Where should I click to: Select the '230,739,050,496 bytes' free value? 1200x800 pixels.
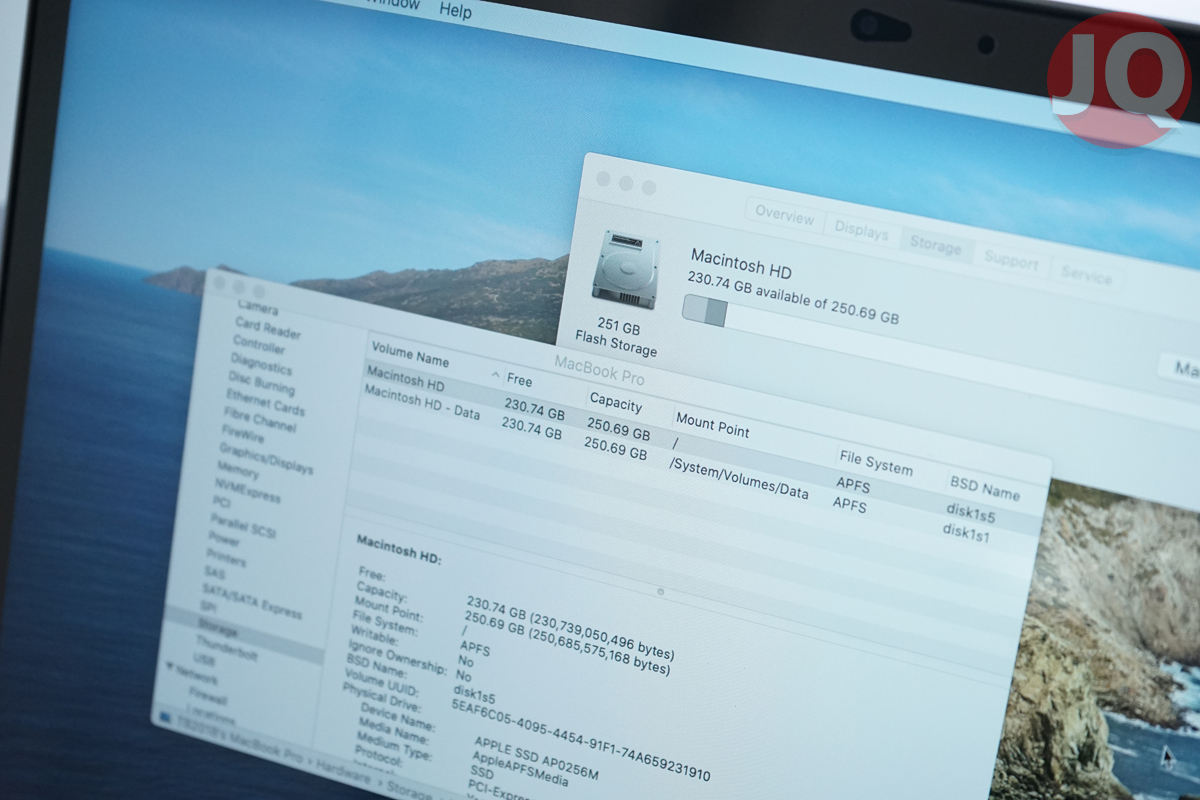point(605,634)
